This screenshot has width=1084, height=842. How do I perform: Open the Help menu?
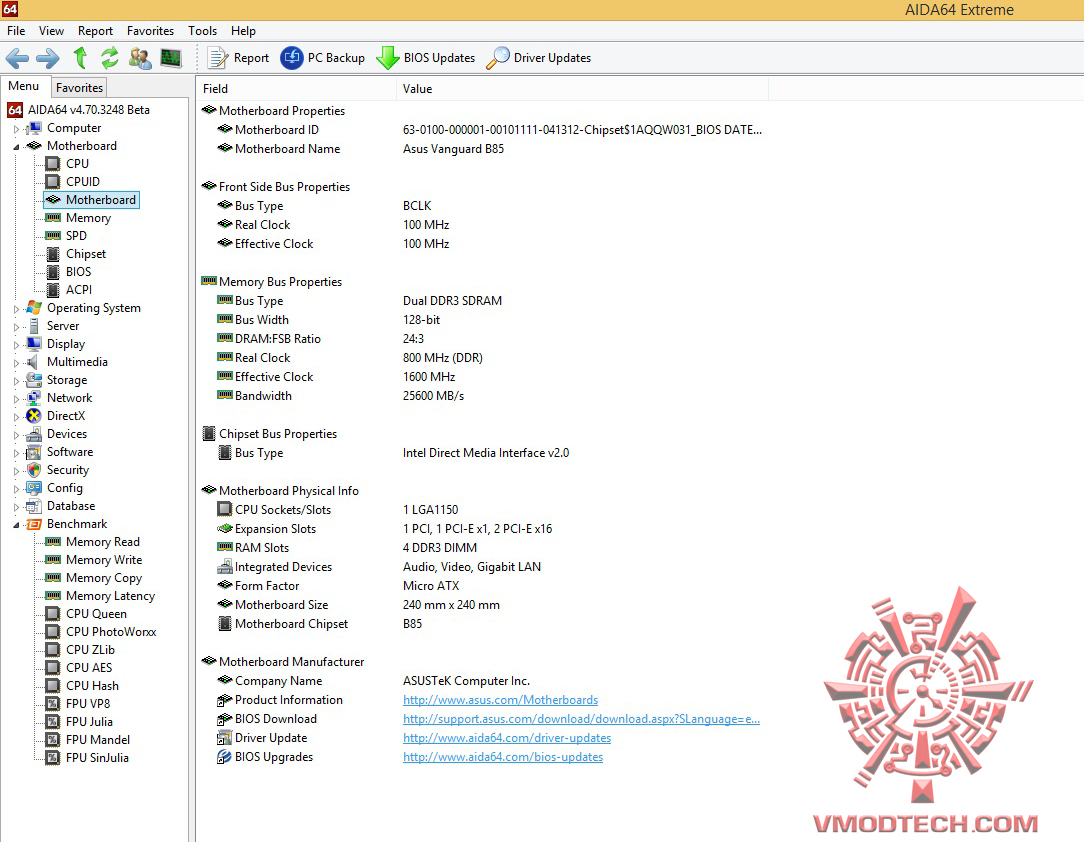[x=243, y=30]
